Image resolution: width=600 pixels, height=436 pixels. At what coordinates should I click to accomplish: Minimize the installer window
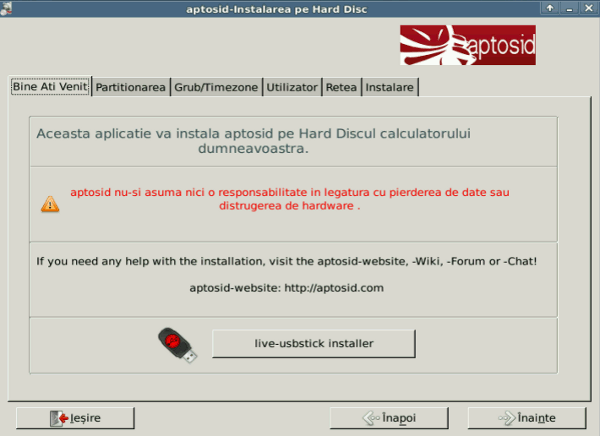coord(569,8)
